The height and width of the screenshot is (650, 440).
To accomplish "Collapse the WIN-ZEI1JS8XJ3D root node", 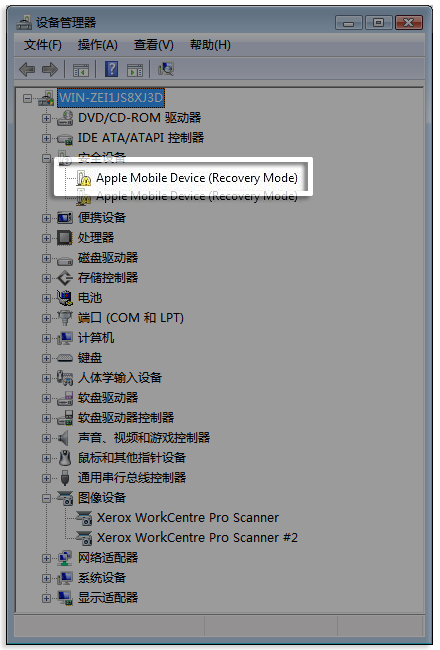I will pyautogui.click(x=27, y=98).
